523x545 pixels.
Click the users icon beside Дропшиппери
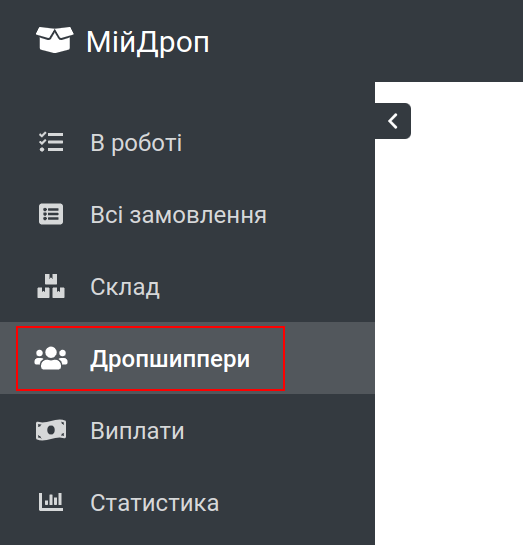tap(51, 358)
